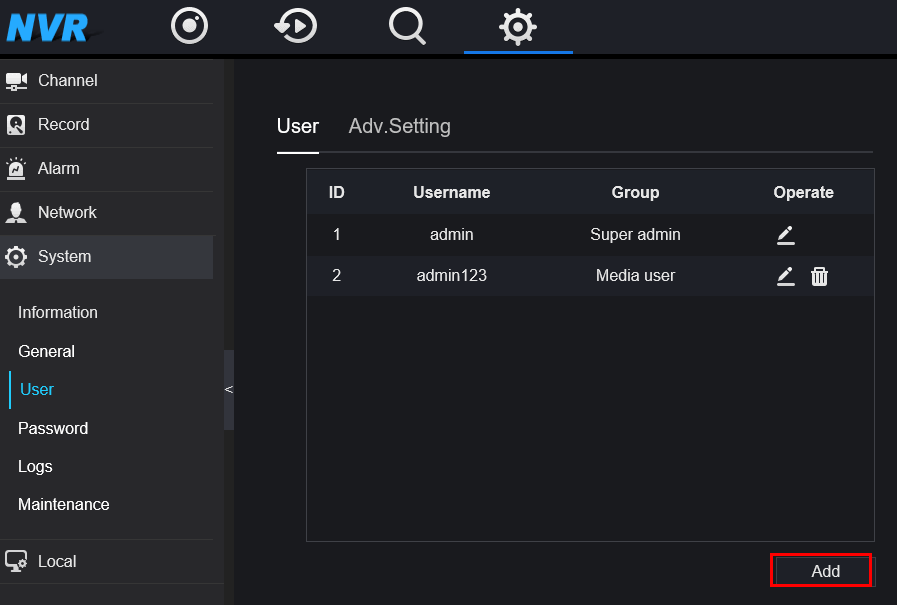Select the User tab

[x=297, y=127]
